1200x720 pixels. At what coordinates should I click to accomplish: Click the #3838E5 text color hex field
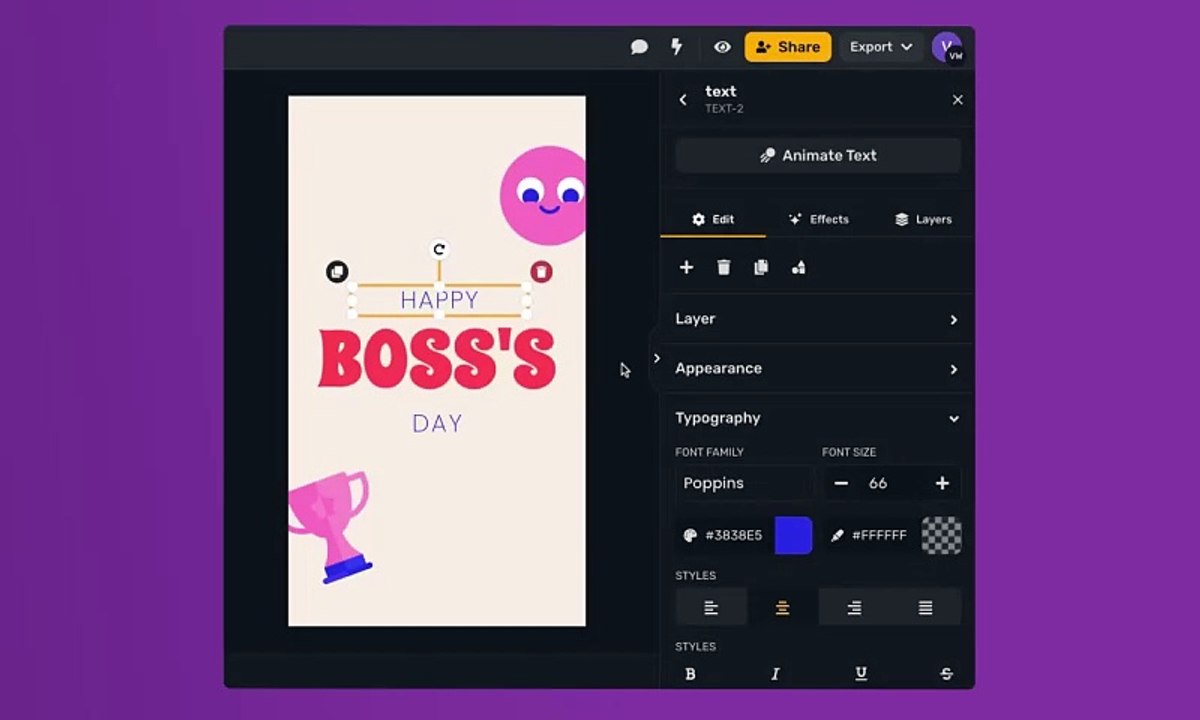(734, 536)
